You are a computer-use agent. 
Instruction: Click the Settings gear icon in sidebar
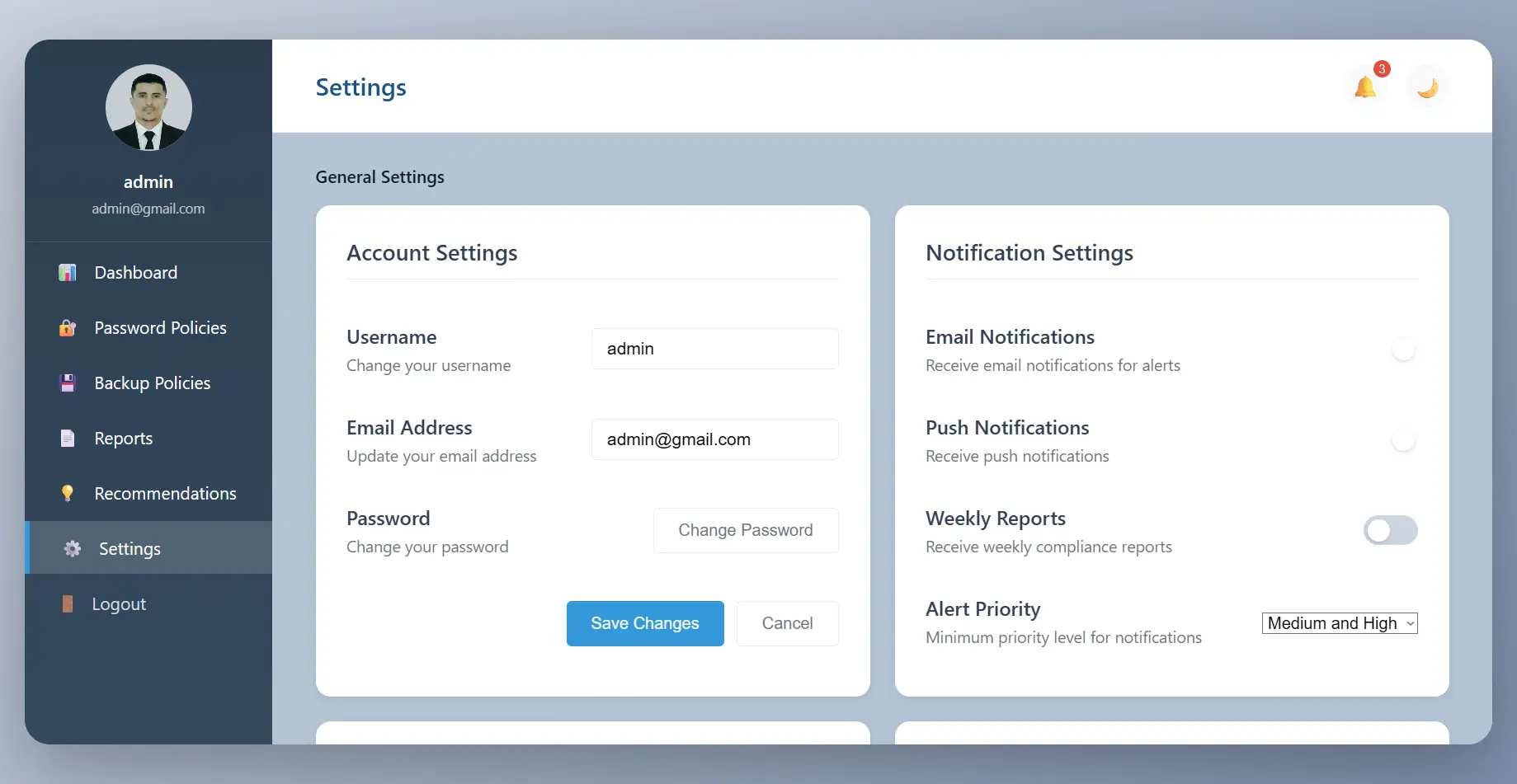[73, 549]
